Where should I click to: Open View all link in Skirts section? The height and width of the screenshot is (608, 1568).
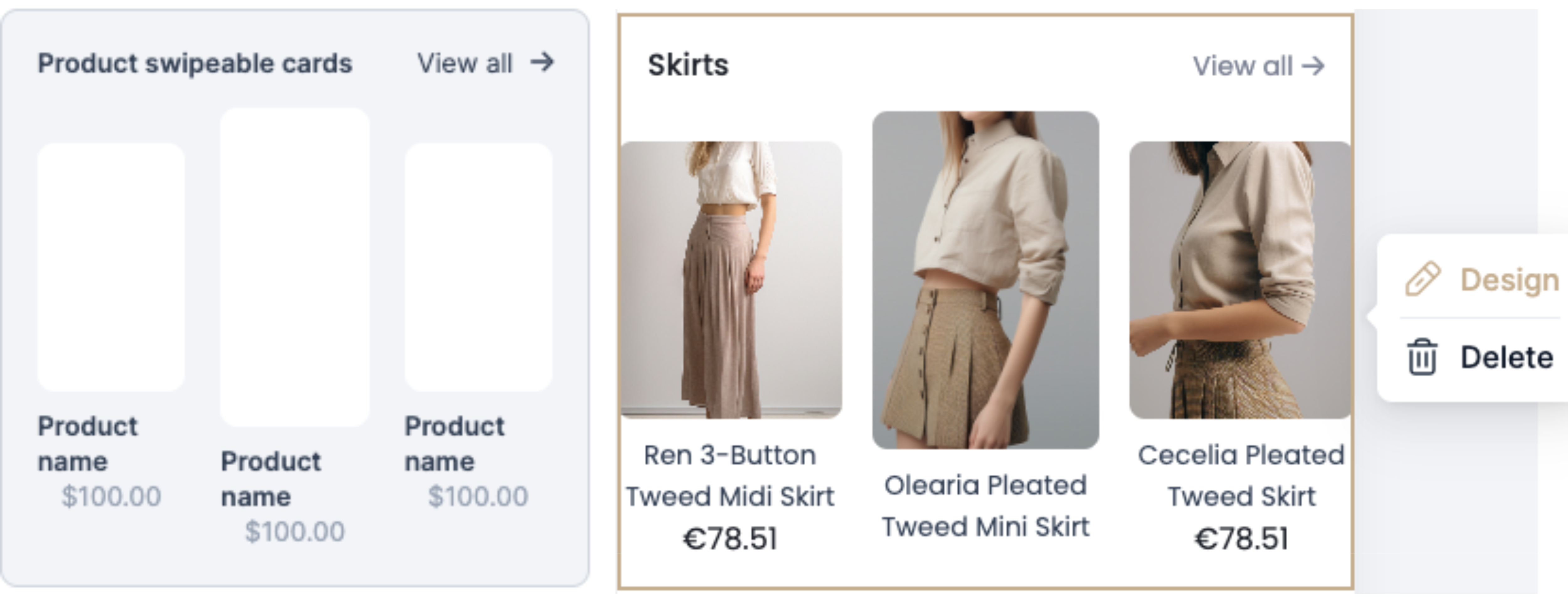pyautogui.click(x=1242, y=66)
